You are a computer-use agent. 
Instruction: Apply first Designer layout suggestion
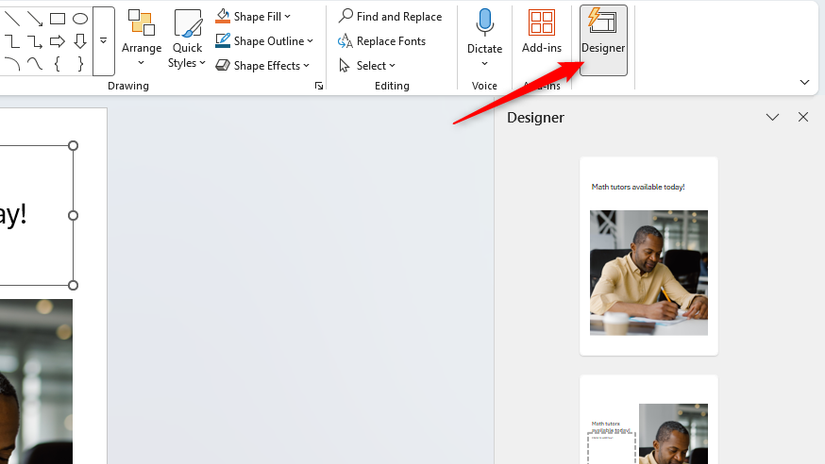click(649, 256)
